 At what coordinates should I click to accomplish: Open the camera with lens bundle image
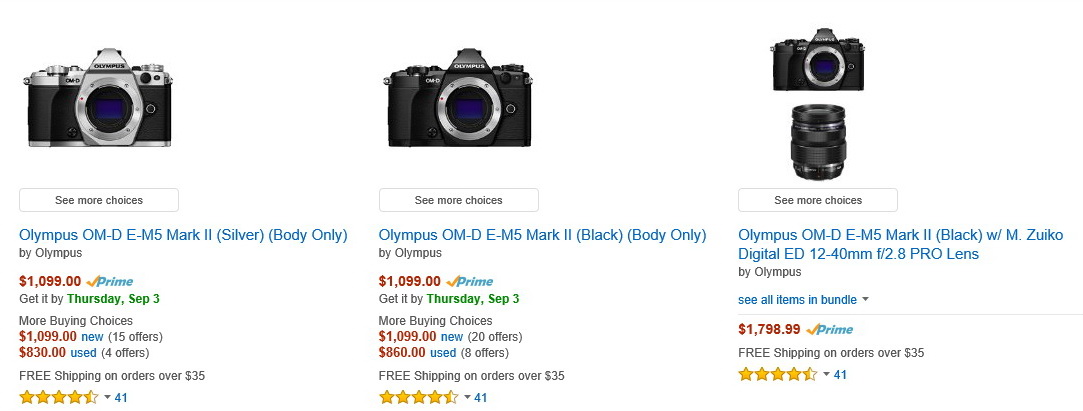coord(818,104)
